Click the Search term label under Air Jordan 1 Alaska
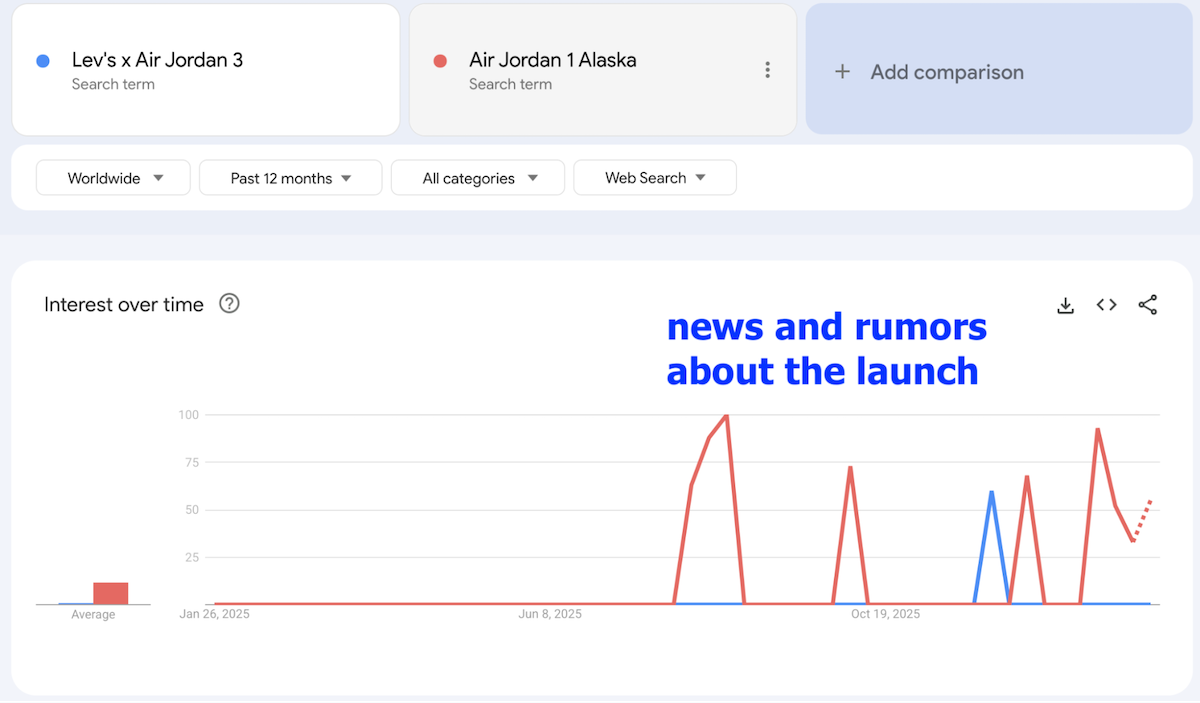This screenshot has width=1200, height=703. coord(511,84)
